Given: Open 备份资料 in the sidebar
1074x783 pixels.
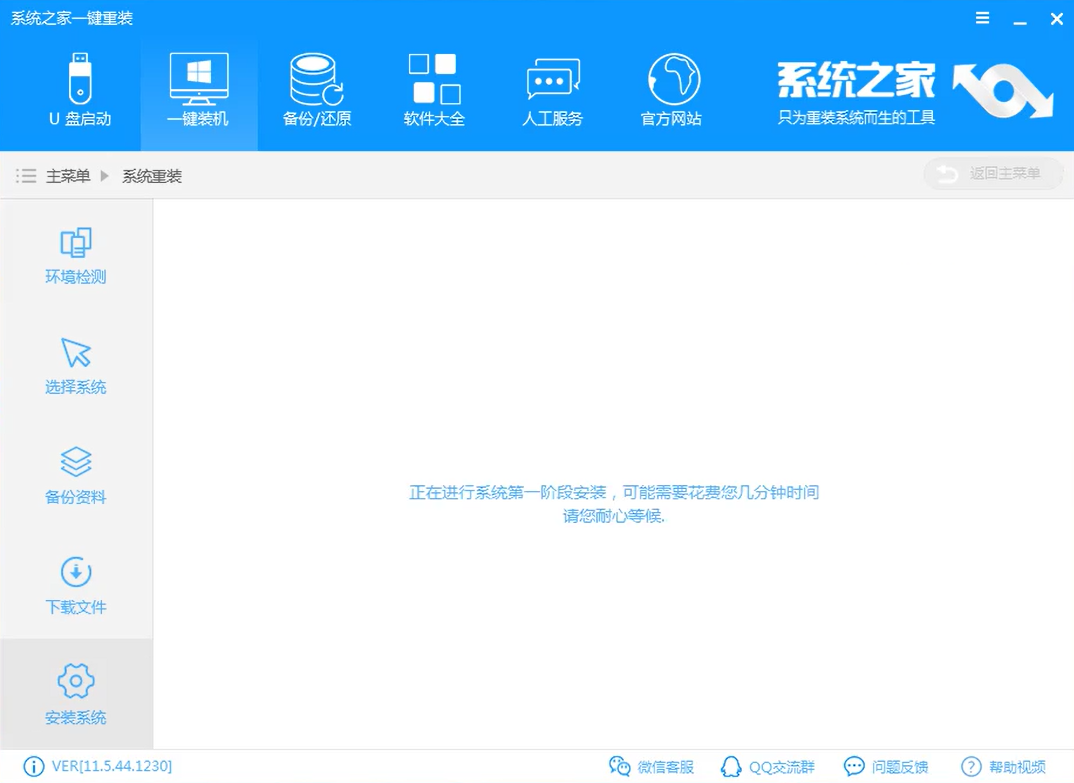Looking at the screenshot, I should [x=75, y=475].
